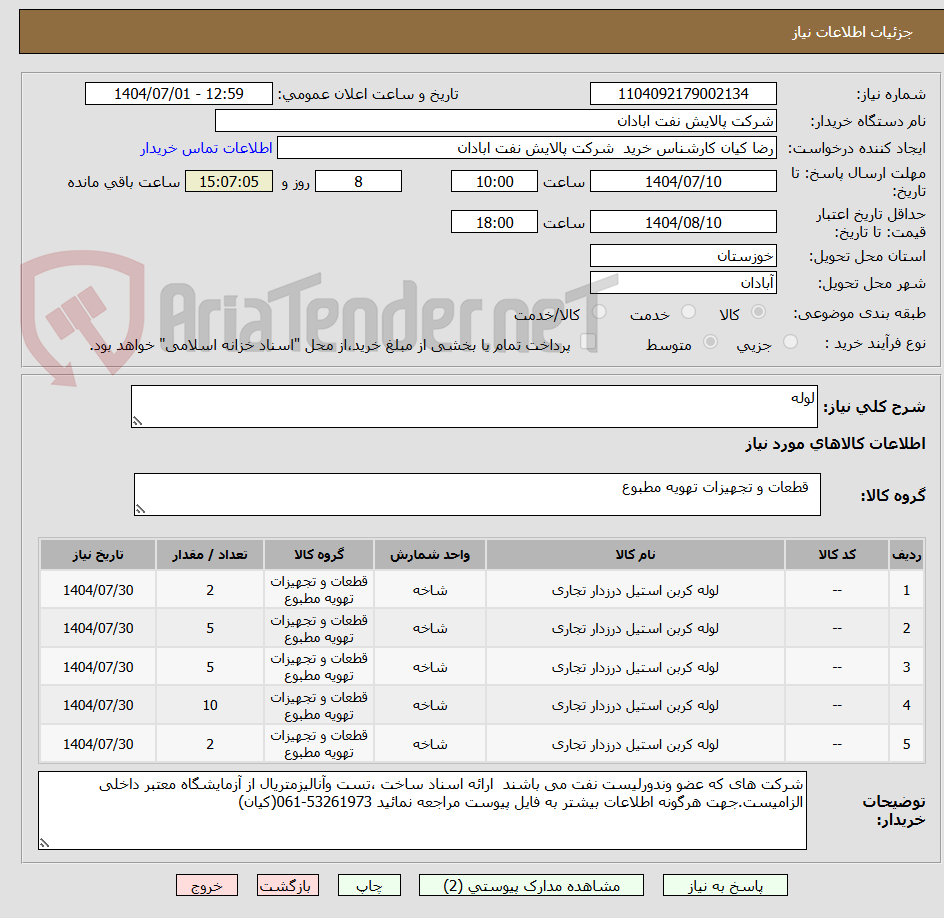The height and width of the screenshot is (918, 944).
Task: Click price validity date 1404/08/10
Action: click(683, 222)
